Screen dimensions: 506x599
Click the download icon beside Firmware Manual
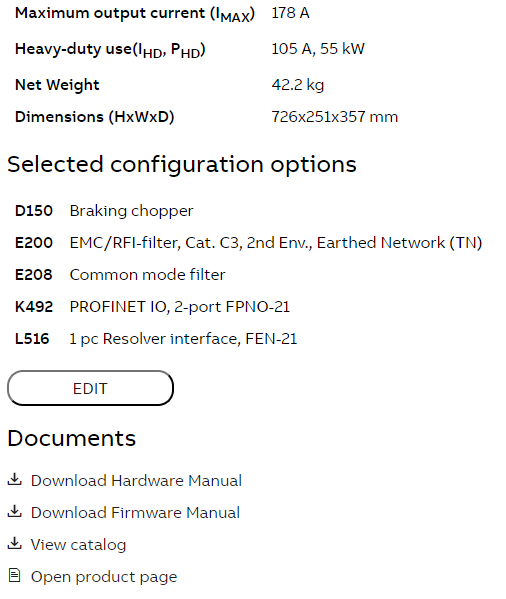coord(15,512)
